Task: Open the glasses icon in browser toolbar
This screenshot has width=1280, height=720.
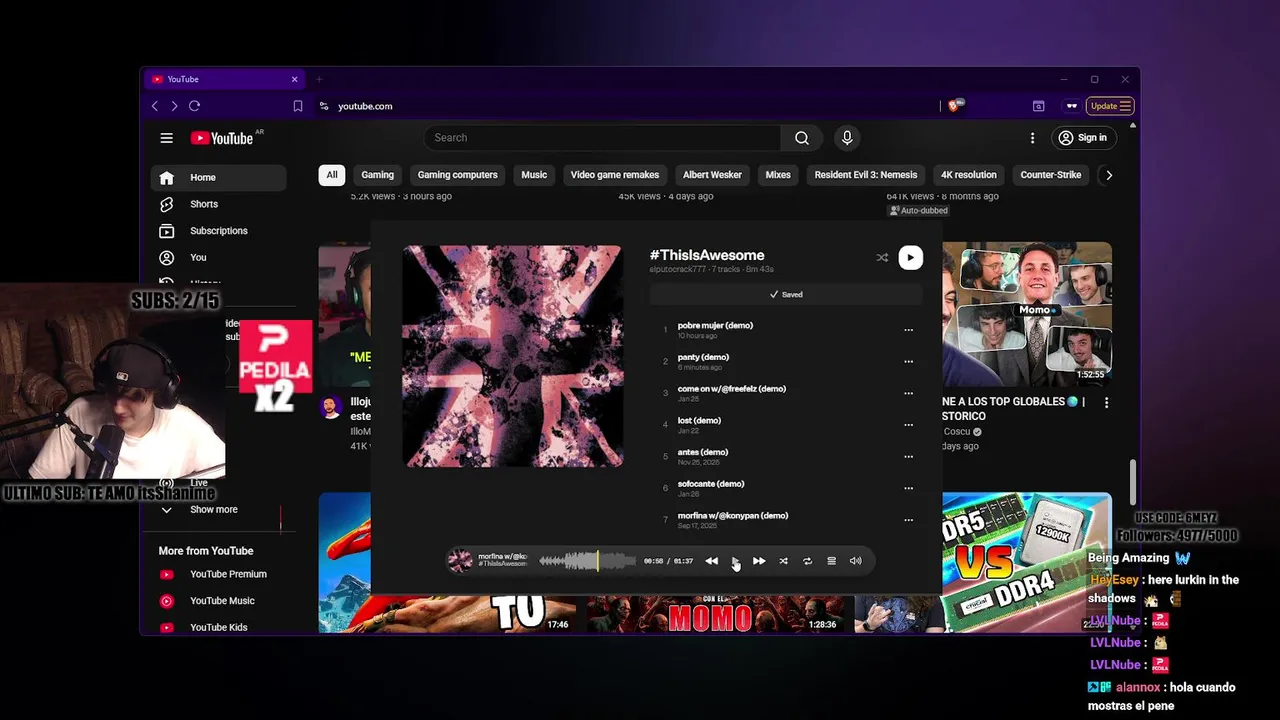Action: pyautogui.click(x=1072, y=106)
